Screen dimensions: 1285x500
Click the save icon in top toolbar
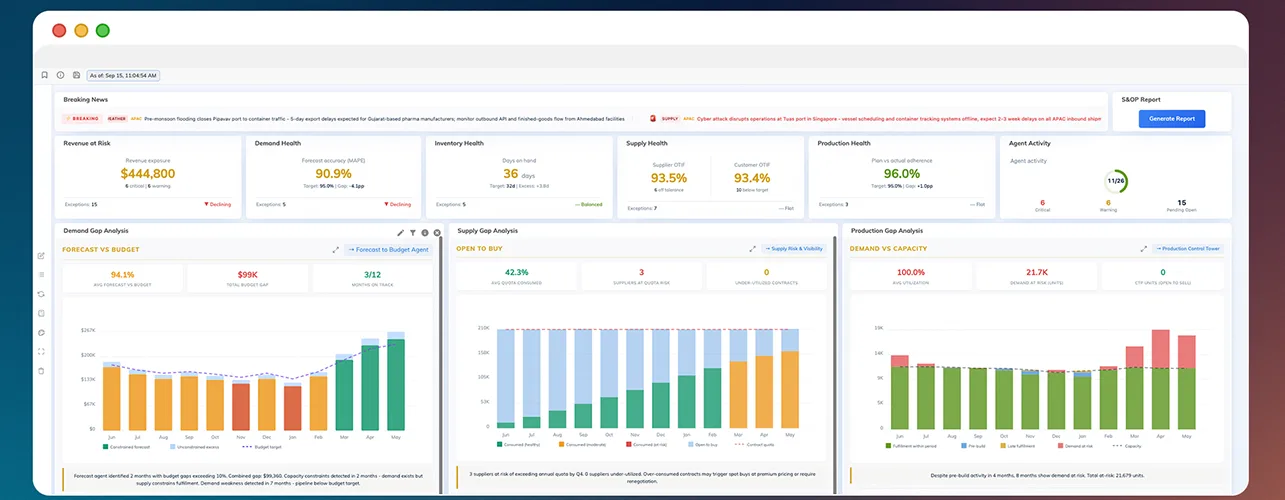point(76,75)
